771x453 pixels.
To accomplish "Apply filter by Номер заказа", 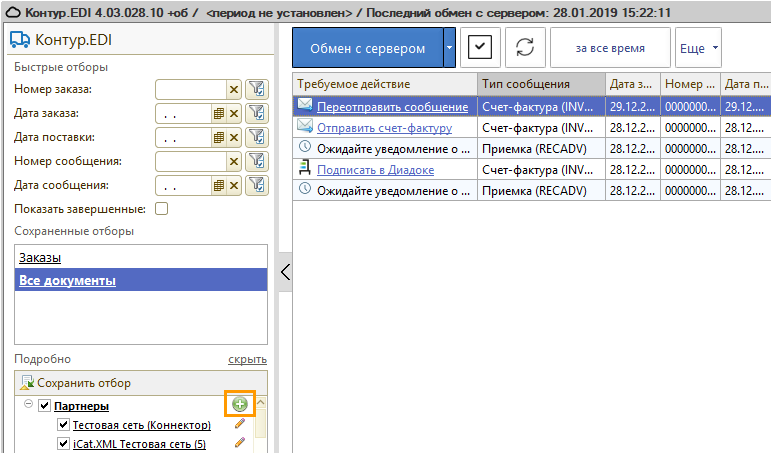I will (257, 89).
